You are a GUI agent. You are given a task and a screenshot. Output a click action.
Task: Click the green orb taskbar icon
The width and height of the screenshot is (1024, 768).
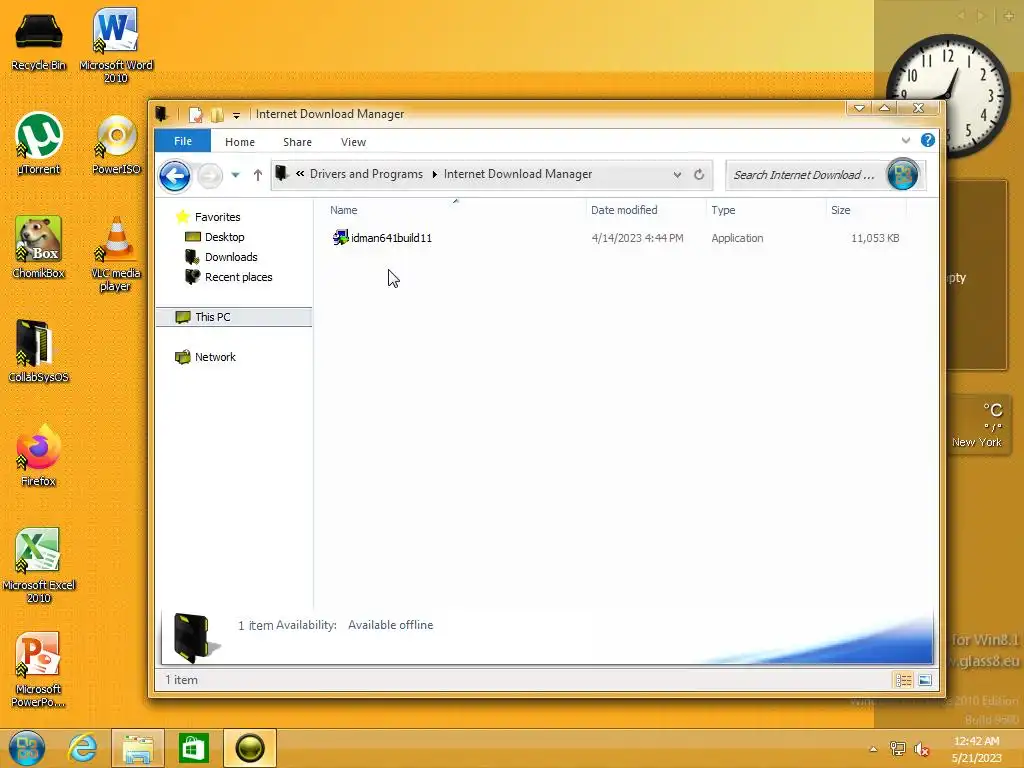(249, 748)
